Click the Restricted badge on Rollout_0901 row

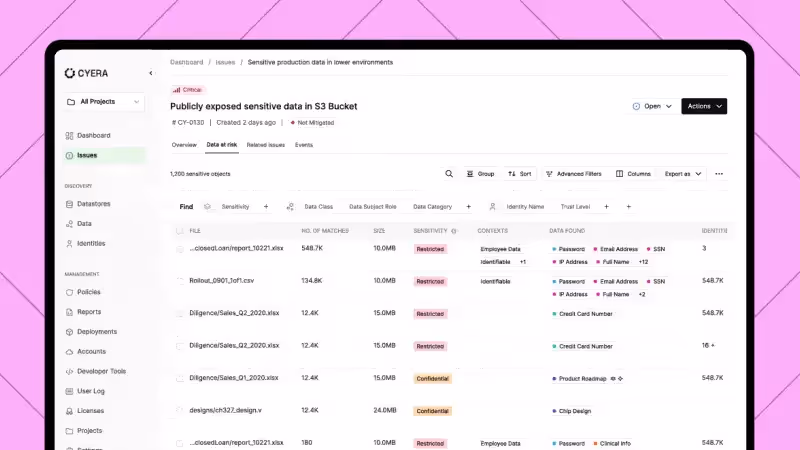point(430,282)
